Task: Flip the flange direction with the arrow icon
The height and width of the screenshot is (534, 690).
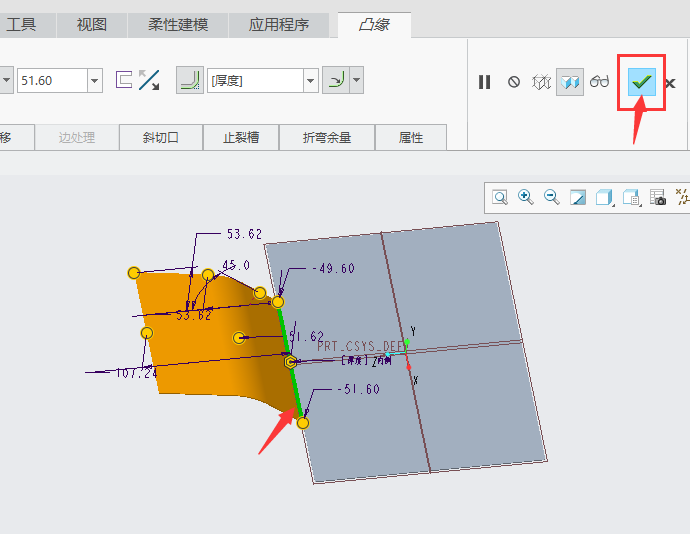Action: pos(149,80)
